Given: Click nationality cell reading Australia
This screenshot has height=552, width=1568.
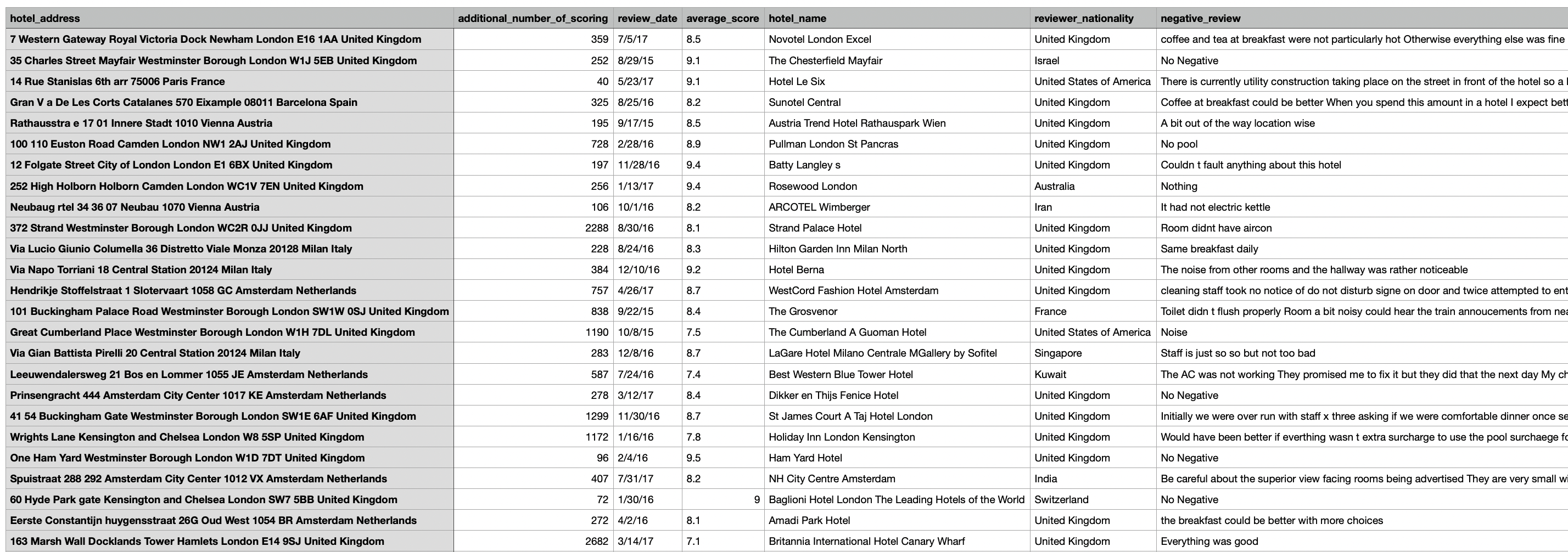Looking at the screenshot, I should tap(1093, 186).
